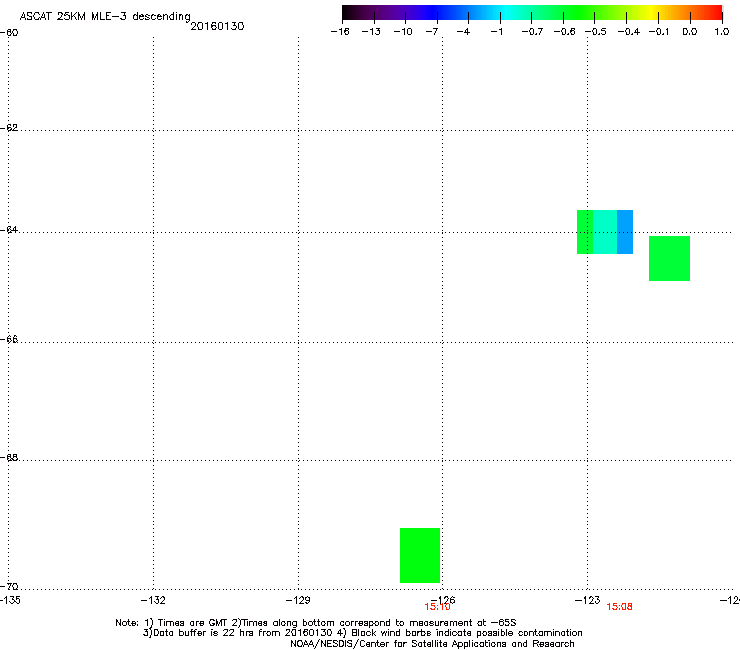Click the '-0.4' color scale label
This screenshot has height=650, width=740.
[x=629, y=32]
